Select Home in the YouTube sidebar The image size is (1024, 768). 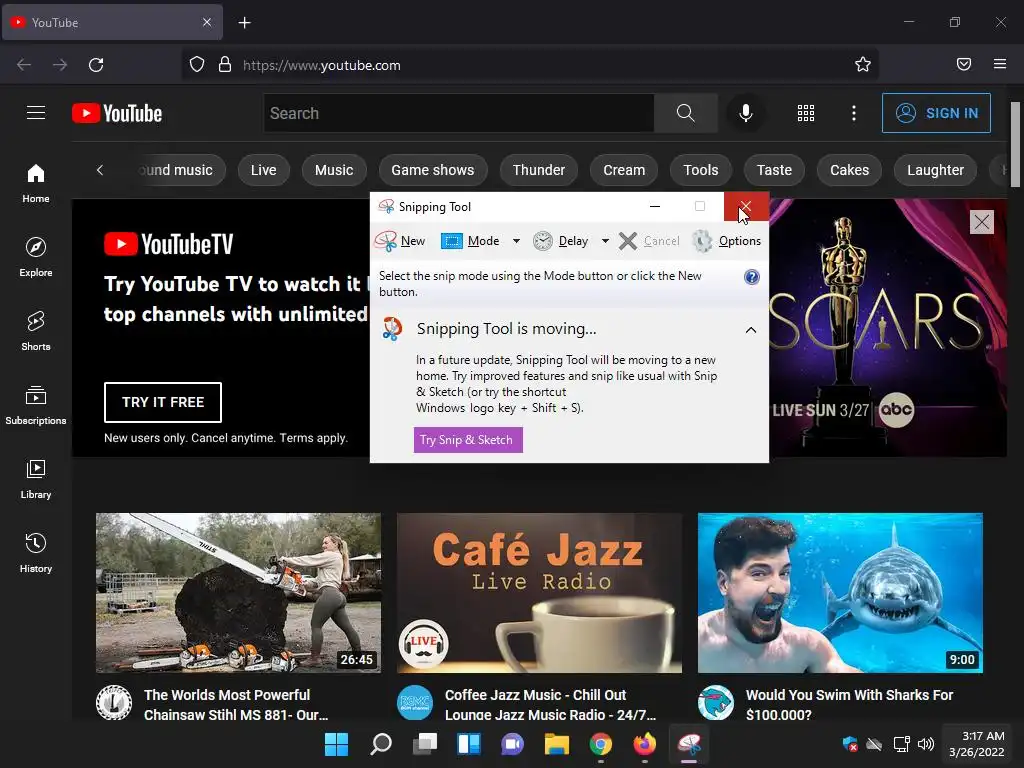(x=36, y=183)
